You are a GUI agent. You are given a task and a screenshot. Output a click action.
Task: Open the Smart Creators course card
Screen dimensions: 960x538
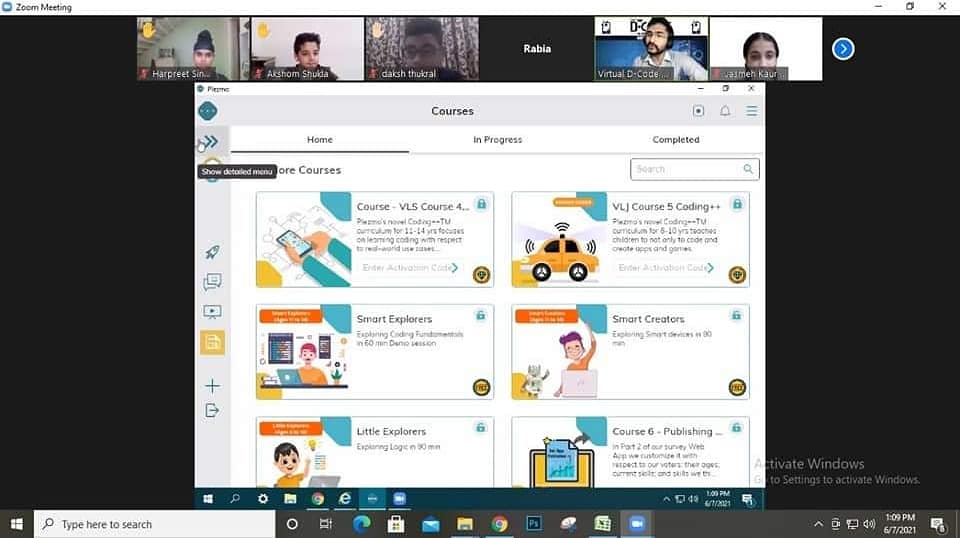click(630, 352)
